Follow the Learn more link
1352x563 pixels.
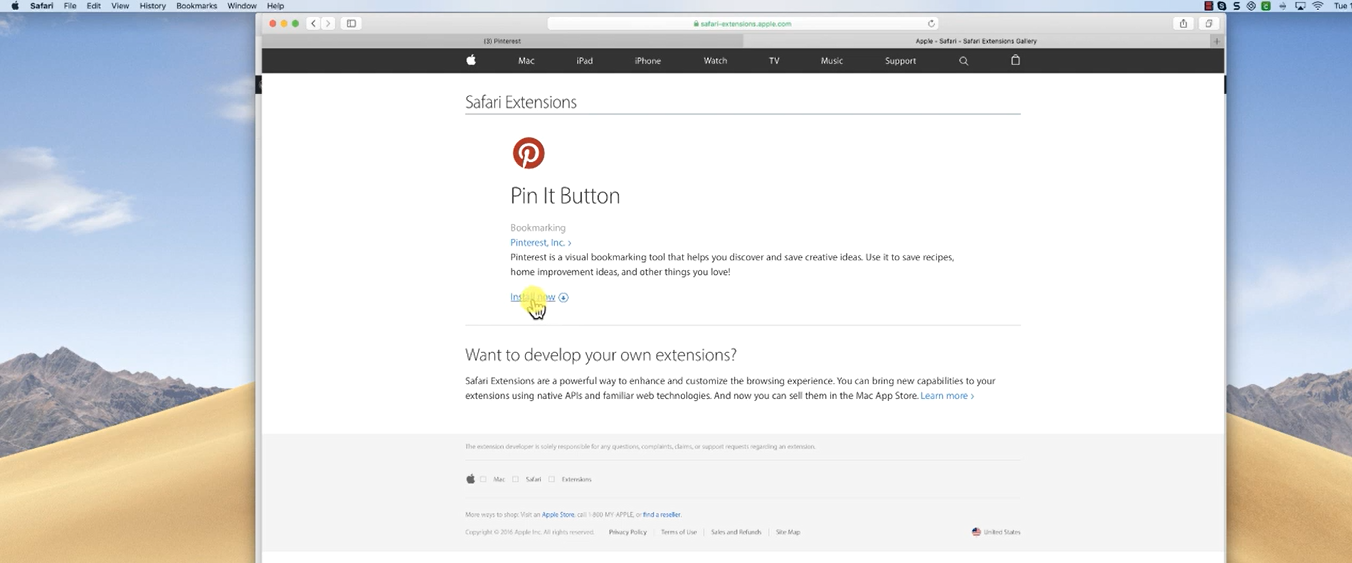tap(946, 396)
